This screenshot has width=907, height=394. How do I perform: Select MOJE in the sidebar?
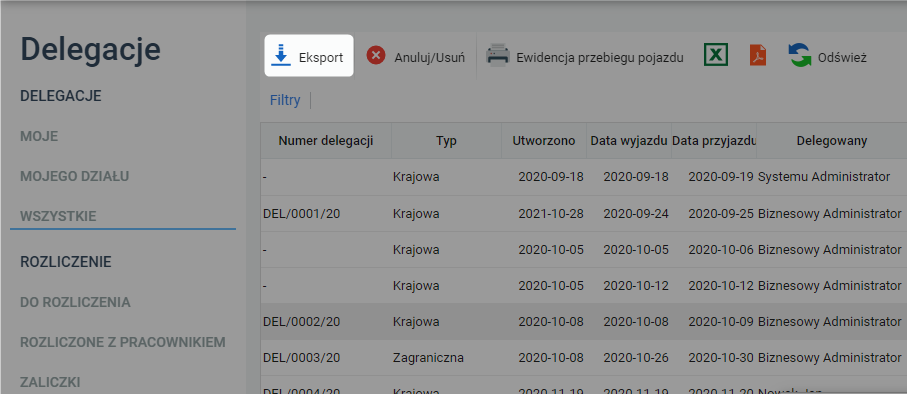pyautogui.click(x=39, y=137)
